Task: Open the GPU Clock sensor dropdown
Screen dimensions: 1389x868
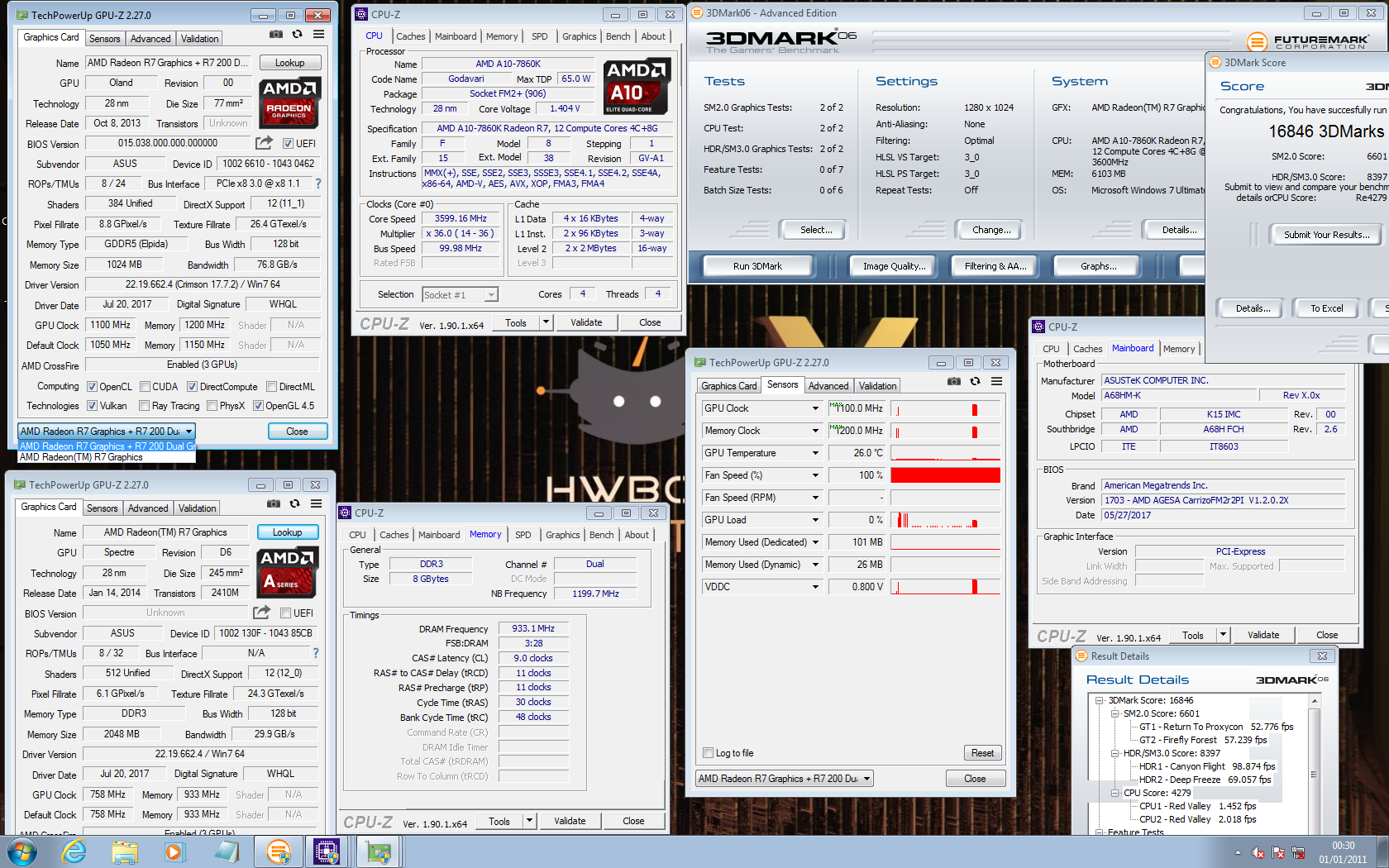Action: click(x=815, y=408)
